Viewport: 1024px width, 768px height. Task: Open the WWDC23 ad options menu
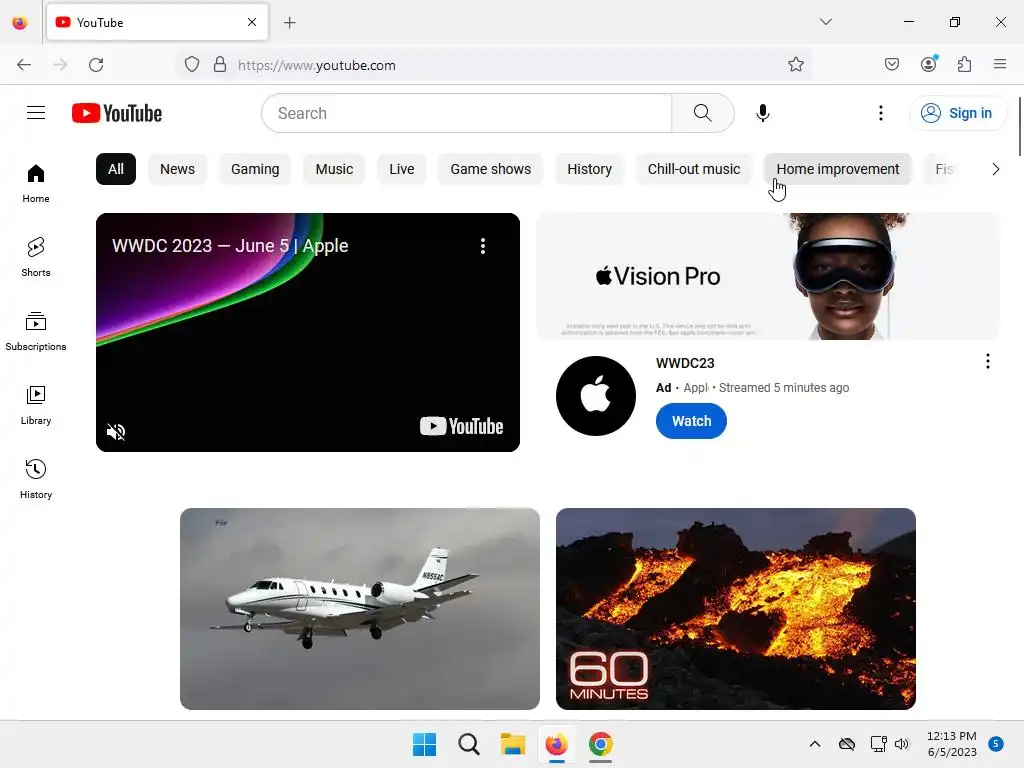987,361
